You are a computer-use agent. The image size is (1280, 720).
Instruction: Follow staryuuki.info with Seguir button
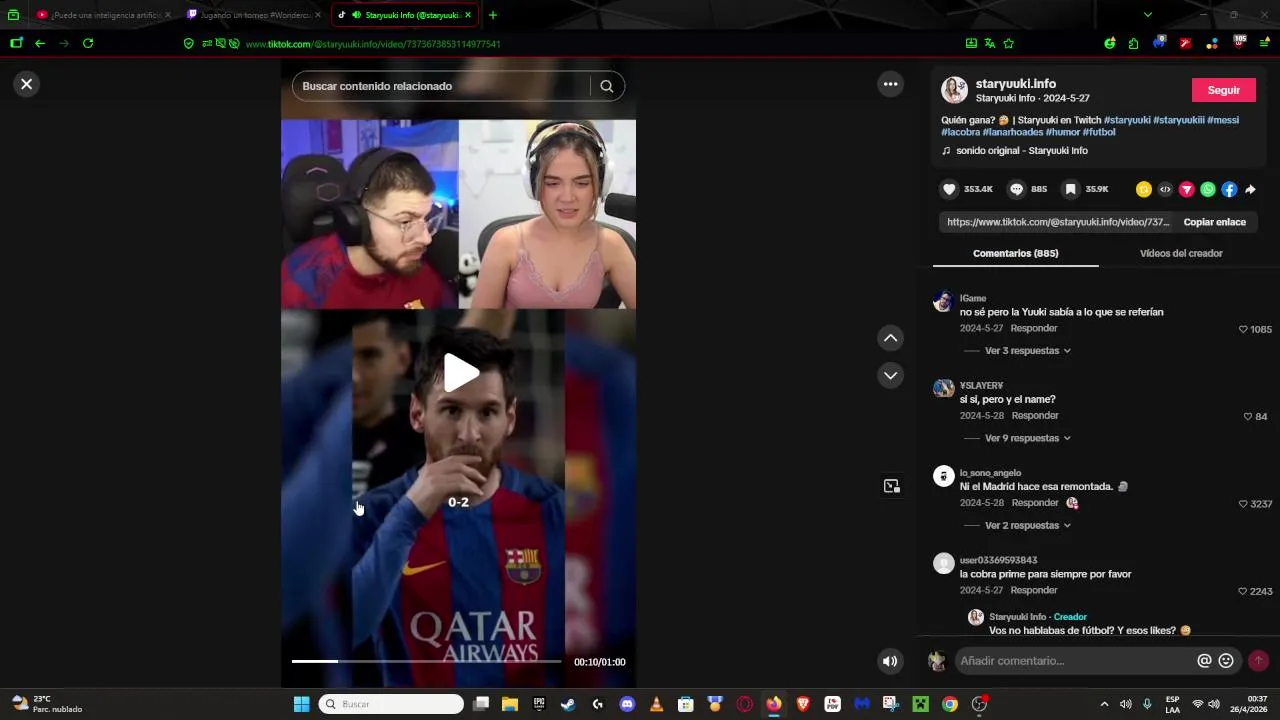point(1223,90)
